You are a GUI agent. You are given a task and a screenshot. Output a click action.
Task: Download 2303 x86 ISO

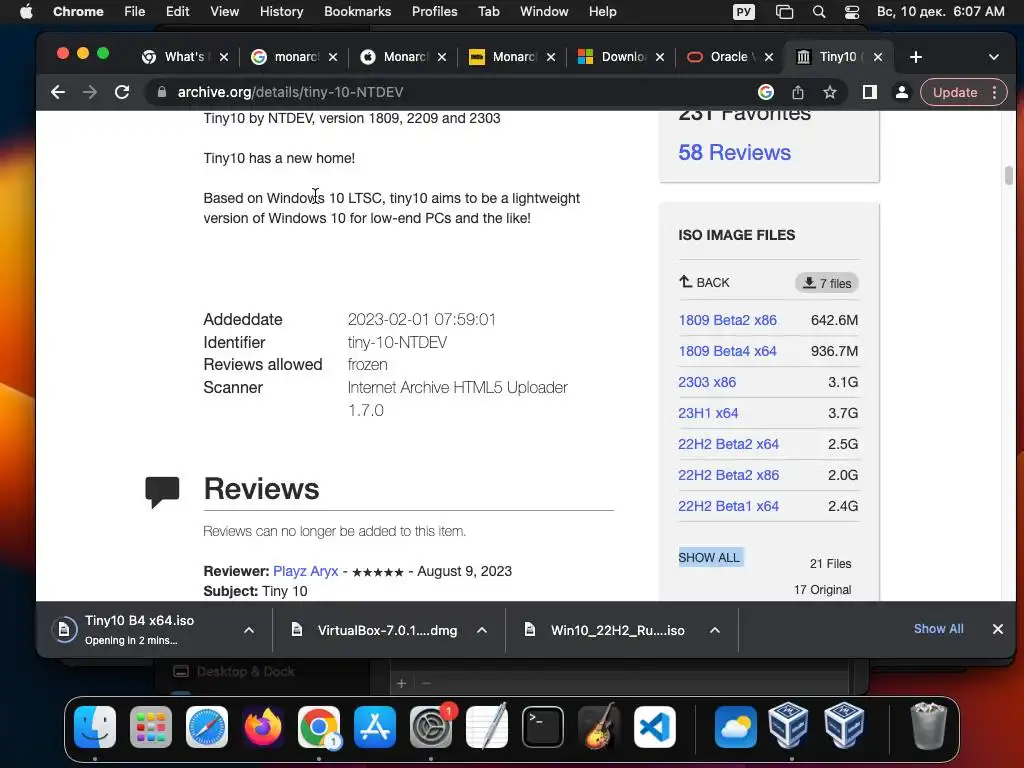coord(707,382)
